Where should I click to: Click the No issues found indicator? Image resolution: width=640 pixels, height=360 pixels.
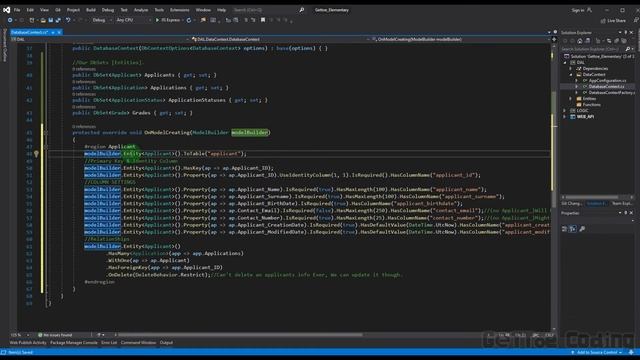coord(55,335)
